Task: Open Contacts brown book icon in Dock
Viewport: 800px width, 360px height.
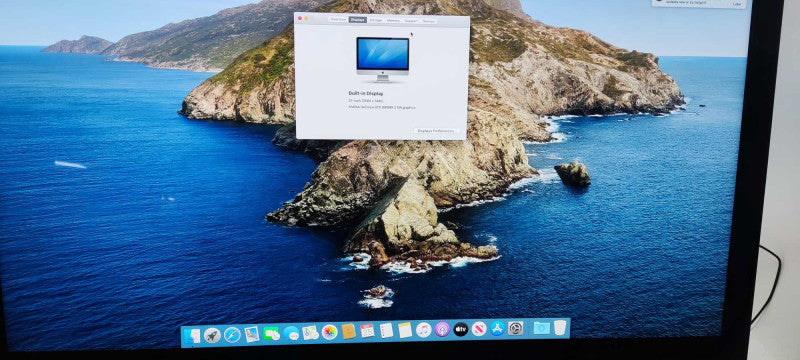Action: (x=348, y=331)
